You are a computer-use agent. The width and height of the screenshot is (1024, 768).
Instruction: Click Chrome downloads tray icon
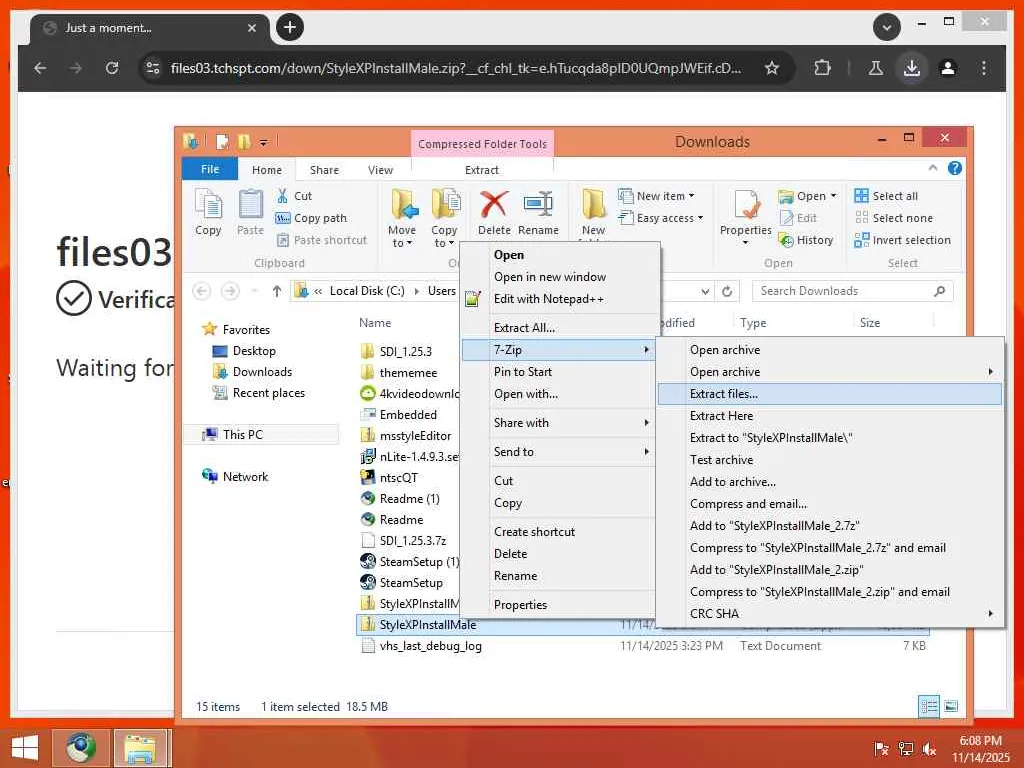coord(912,68)
